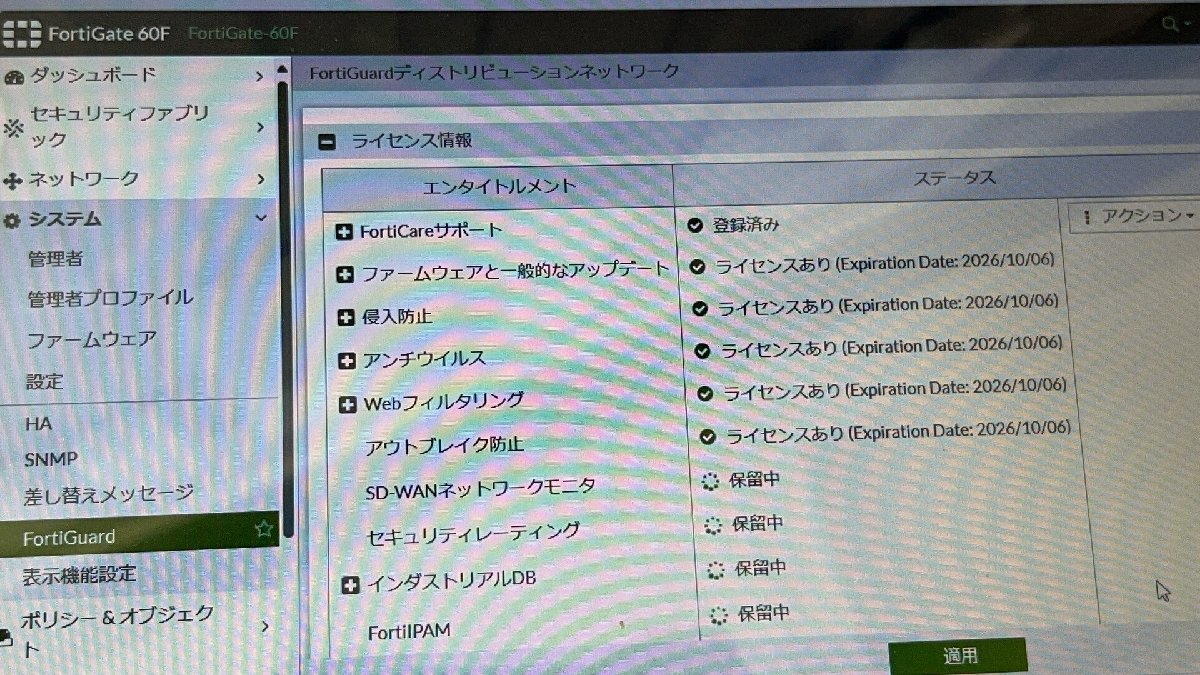This screenshot has width=1200, height=675.
Task: Click SD-WANネットワークモニタ entry
Action: coord(481,488)
